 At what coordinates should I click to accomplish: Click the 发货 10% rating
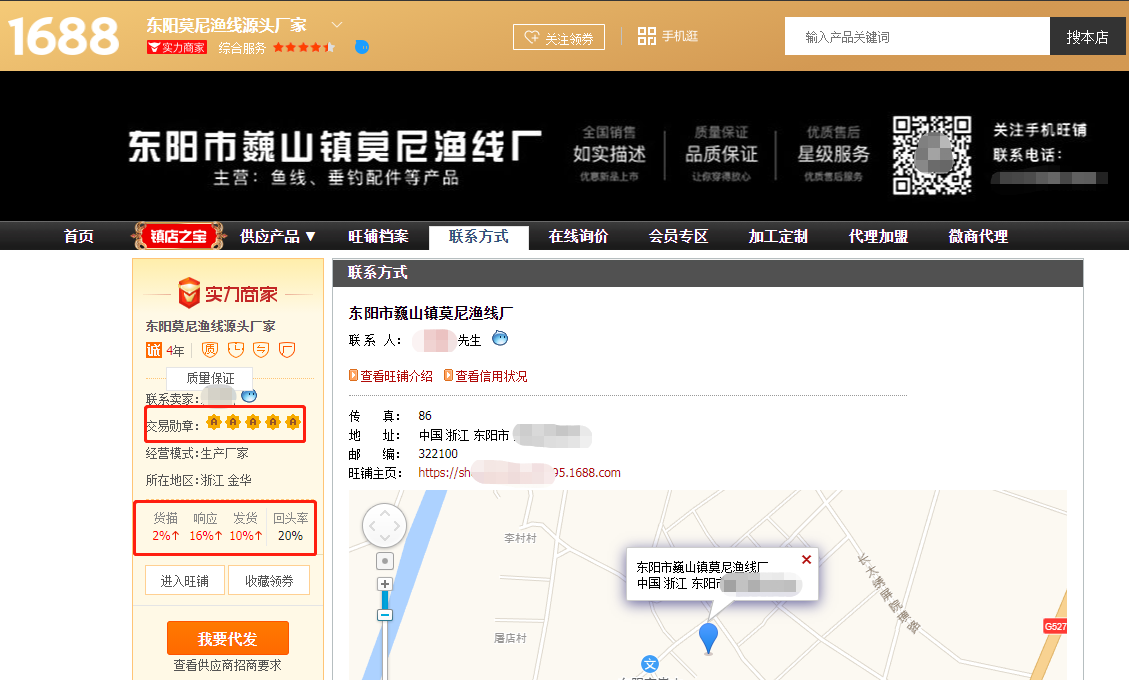(x=246, y=535)
